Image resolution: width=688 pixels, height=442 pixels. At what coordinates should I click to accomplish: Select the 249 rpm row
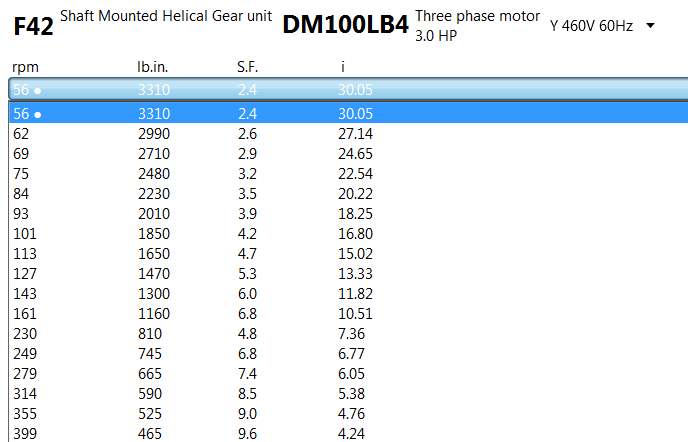[348, 353]
